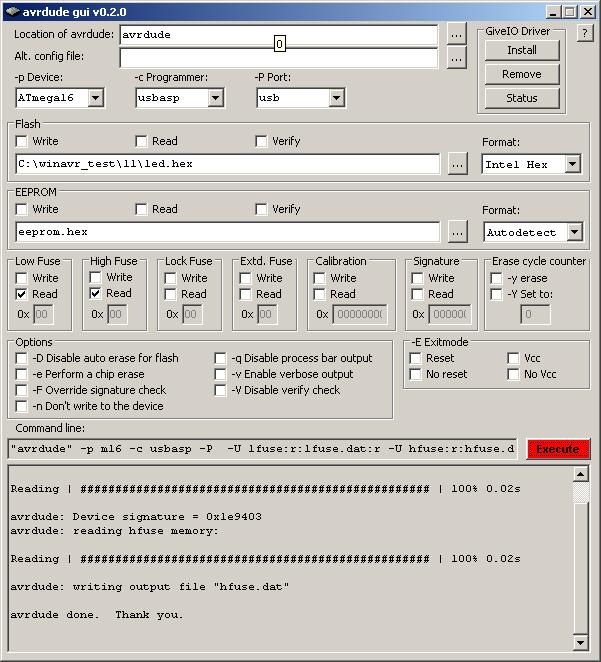601x662 pixels.
Task: Browse for alternate config file
Action: tap(457, 58)
